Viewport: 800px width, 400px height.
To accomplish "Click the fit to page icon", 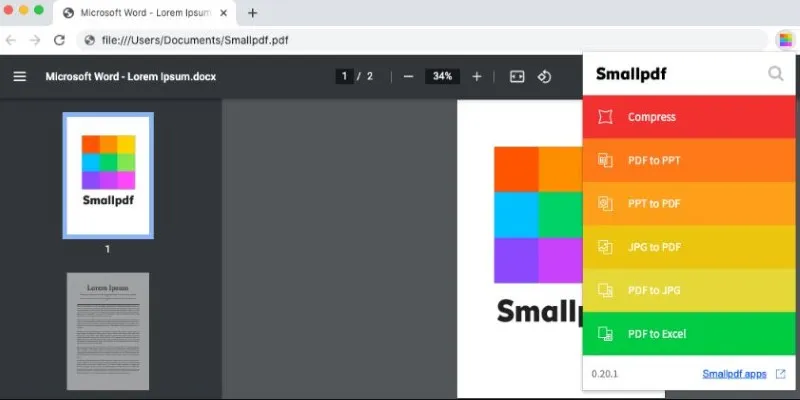I will [517, 77].
